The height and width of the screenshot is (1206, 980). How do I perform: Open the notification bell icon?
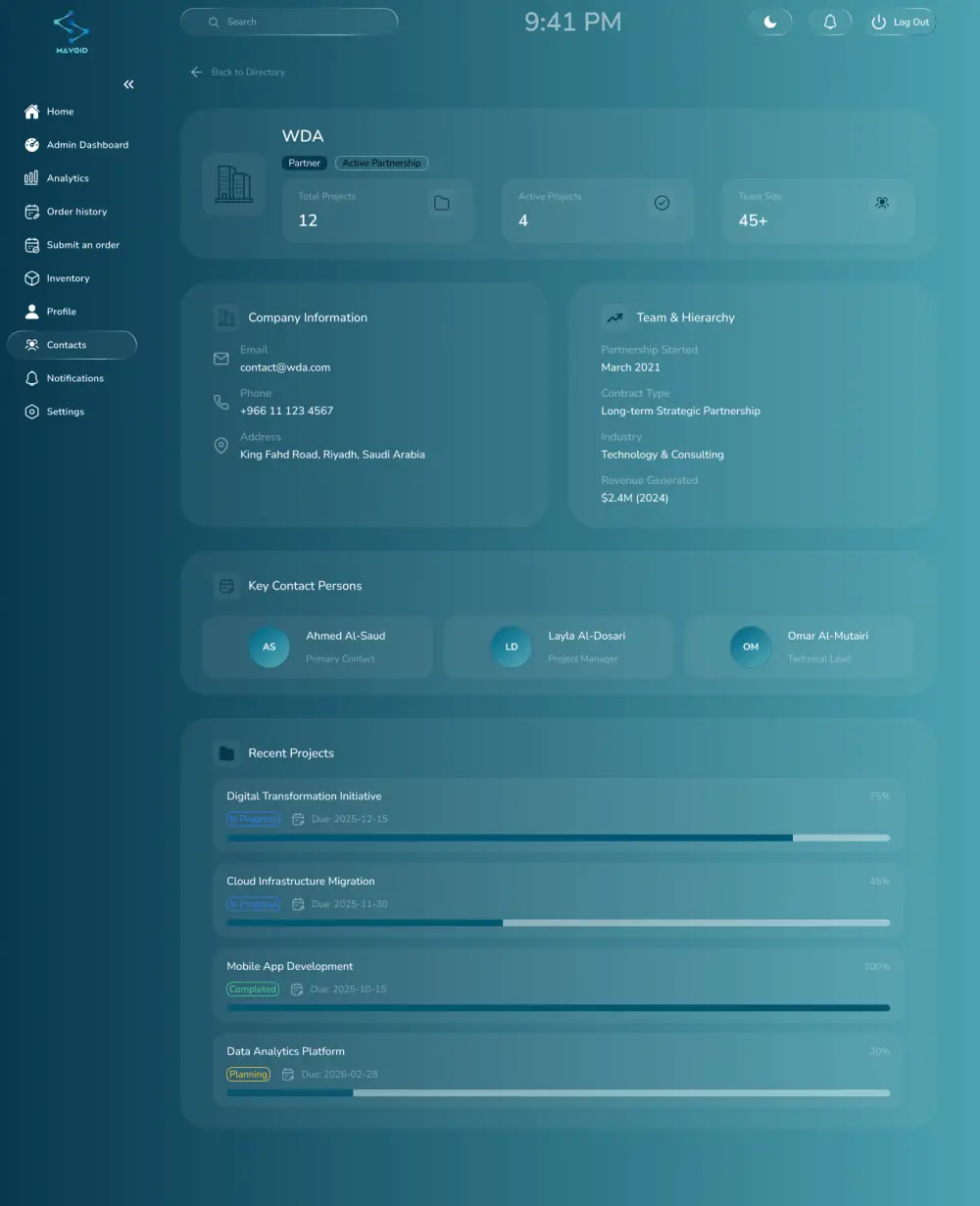pos(830,21)
